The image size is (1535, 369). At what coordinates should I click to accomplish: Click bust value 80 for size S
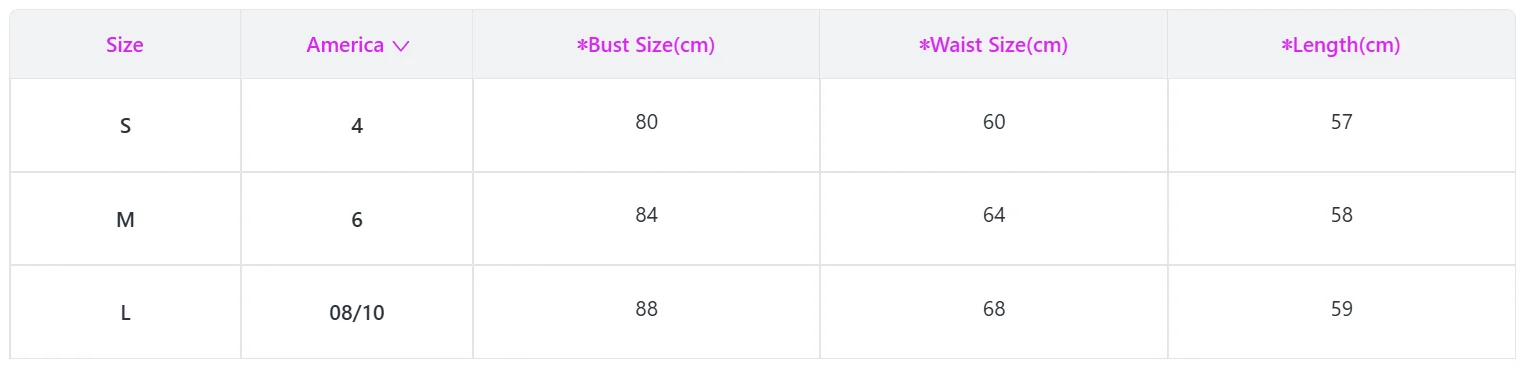click(646, 122)
